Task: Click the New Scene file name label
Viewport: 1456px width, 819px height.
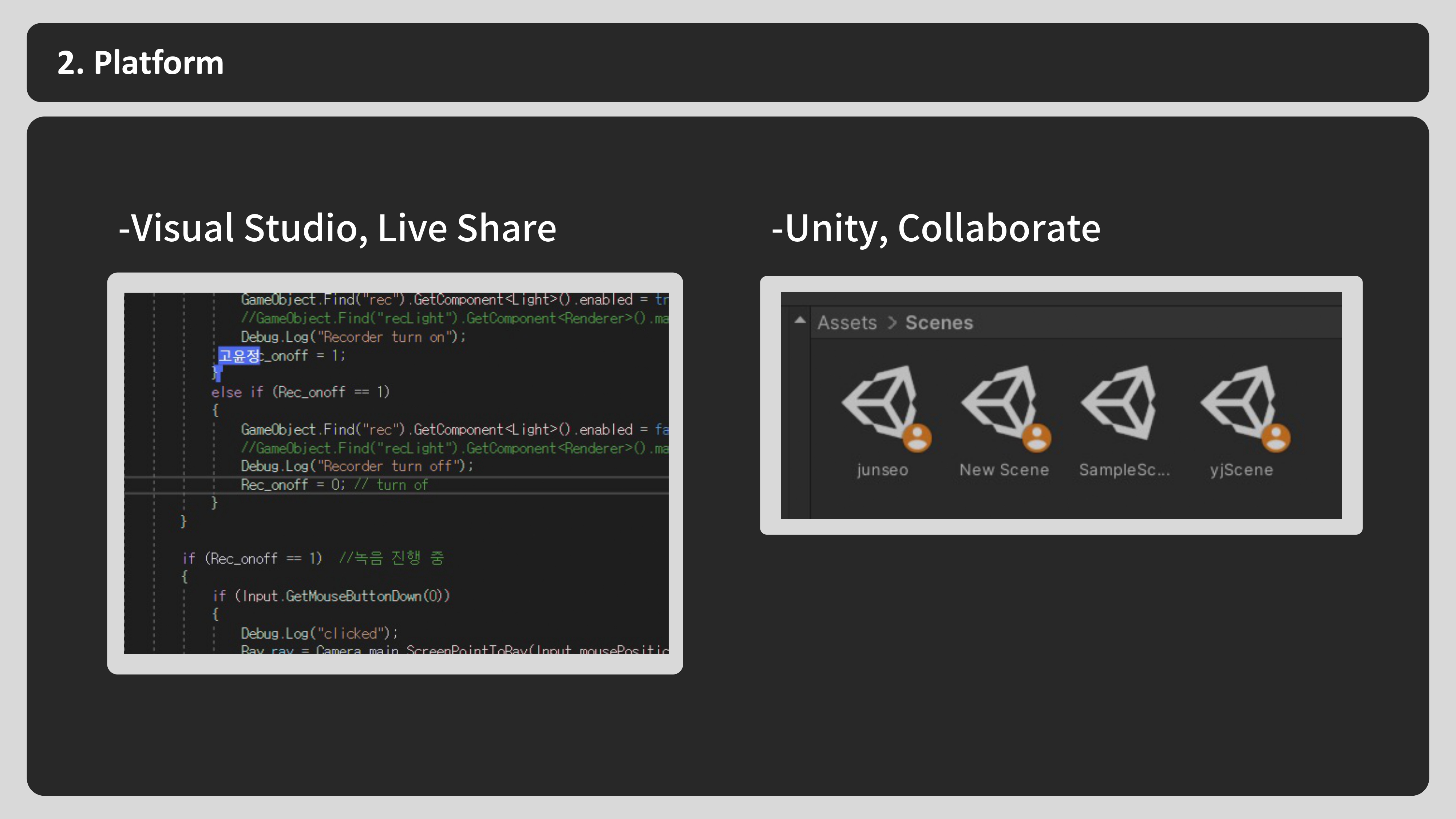Action: tap(1004, 470)
